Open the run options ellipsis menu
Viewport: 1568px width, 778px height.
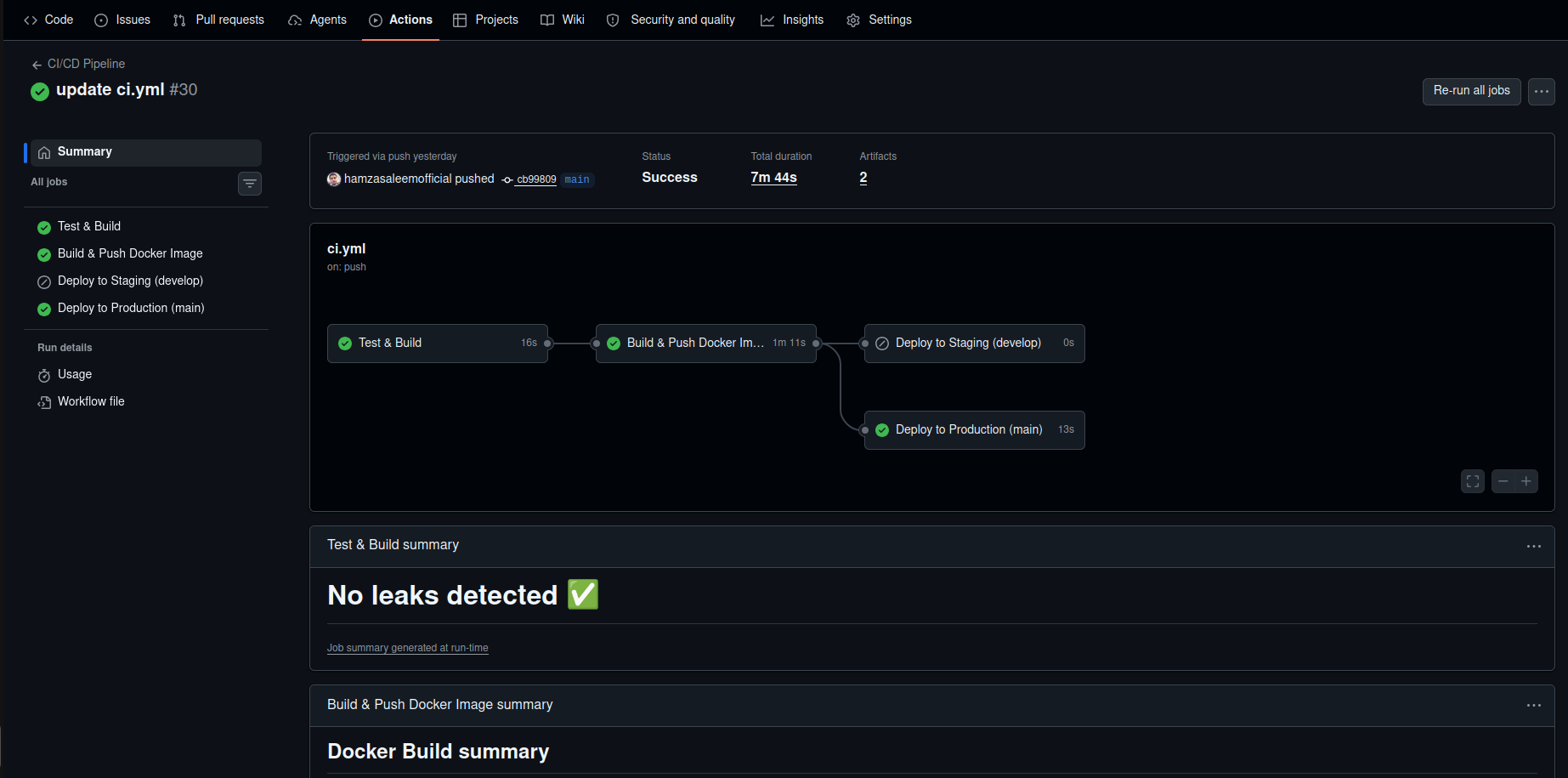point(1541,91)
